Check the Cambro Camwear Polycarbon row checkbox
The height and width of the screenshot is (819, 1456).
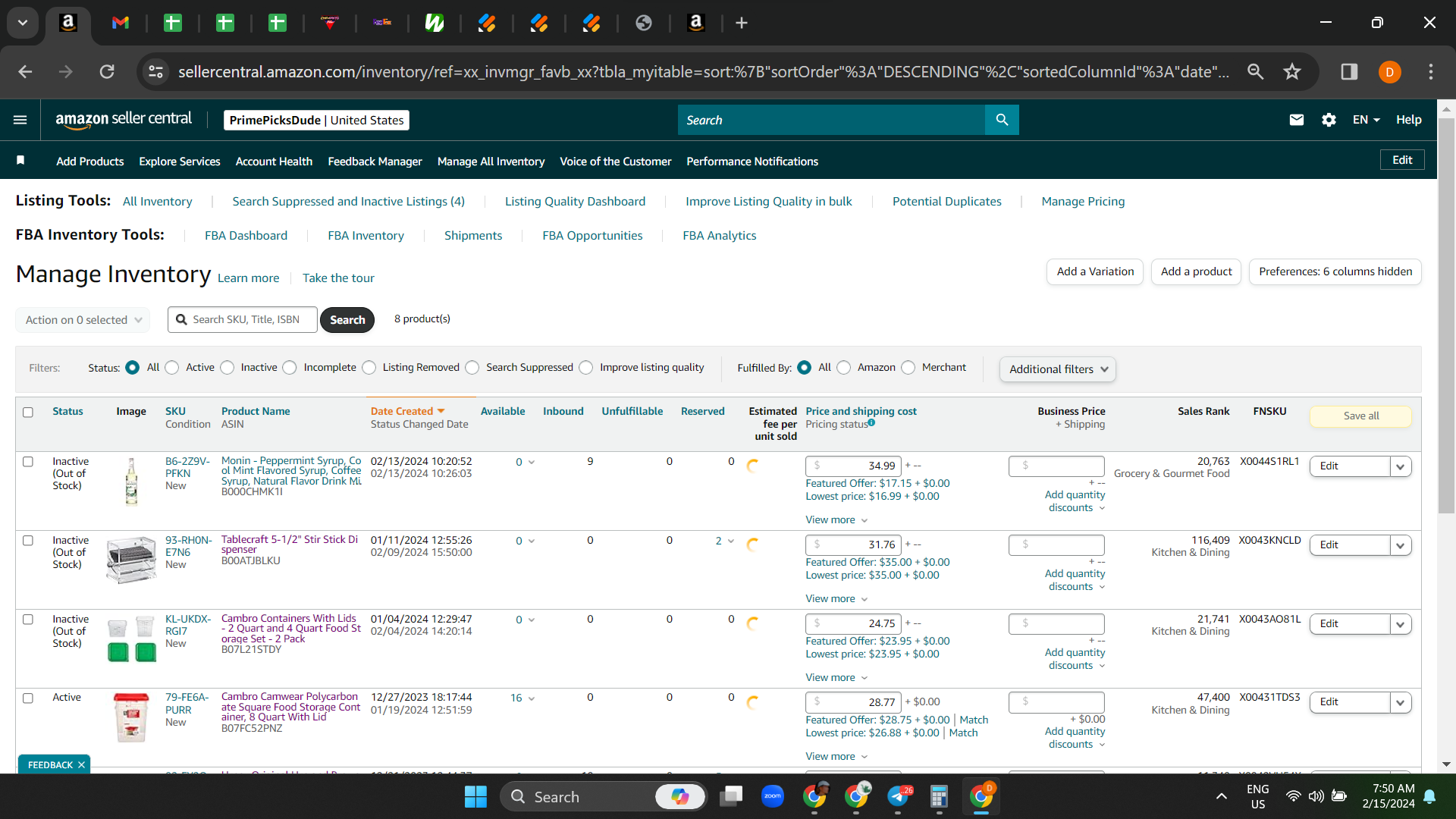coord(28,698)
